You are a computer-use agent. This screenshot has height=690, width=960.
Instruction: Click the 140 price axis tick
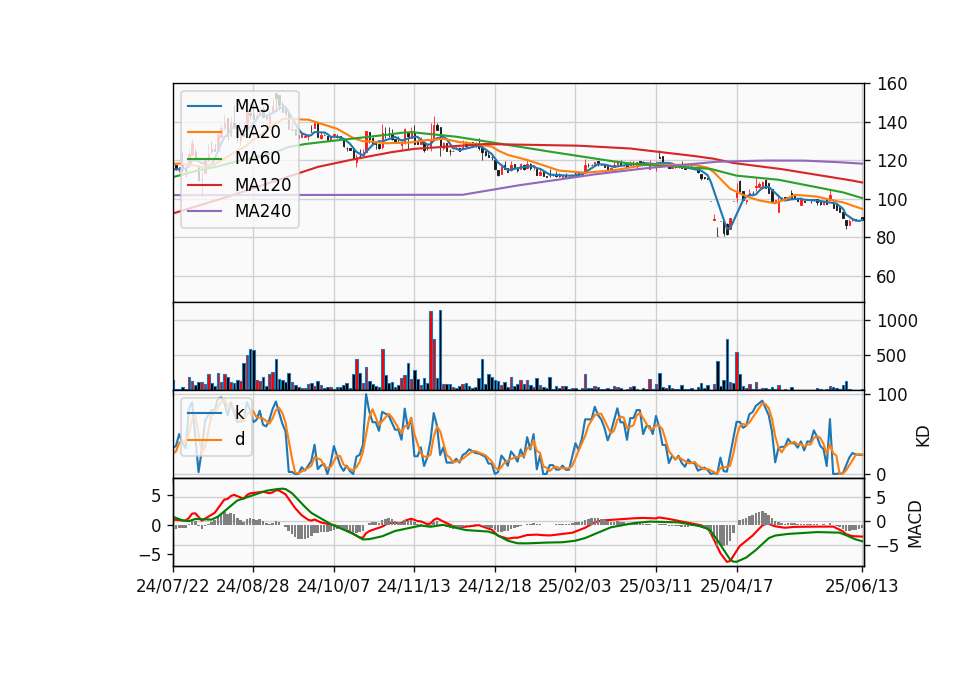[891, 122]
